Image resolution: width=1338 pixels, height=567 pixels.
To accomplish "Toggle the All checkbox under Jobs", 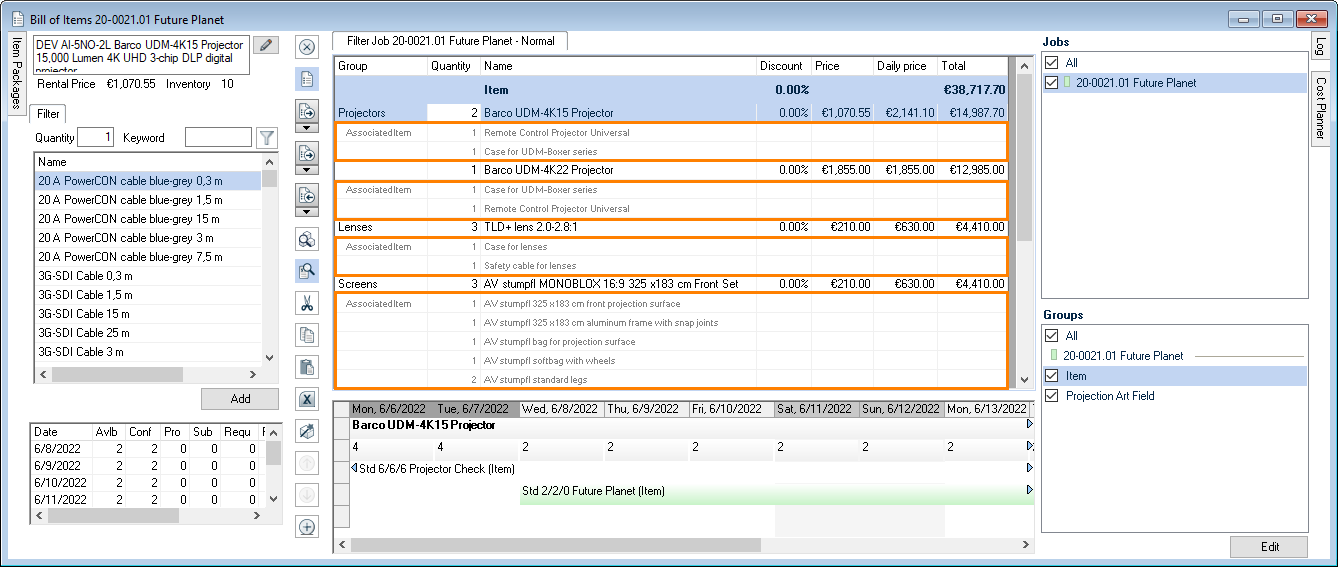I will 1050,63.
